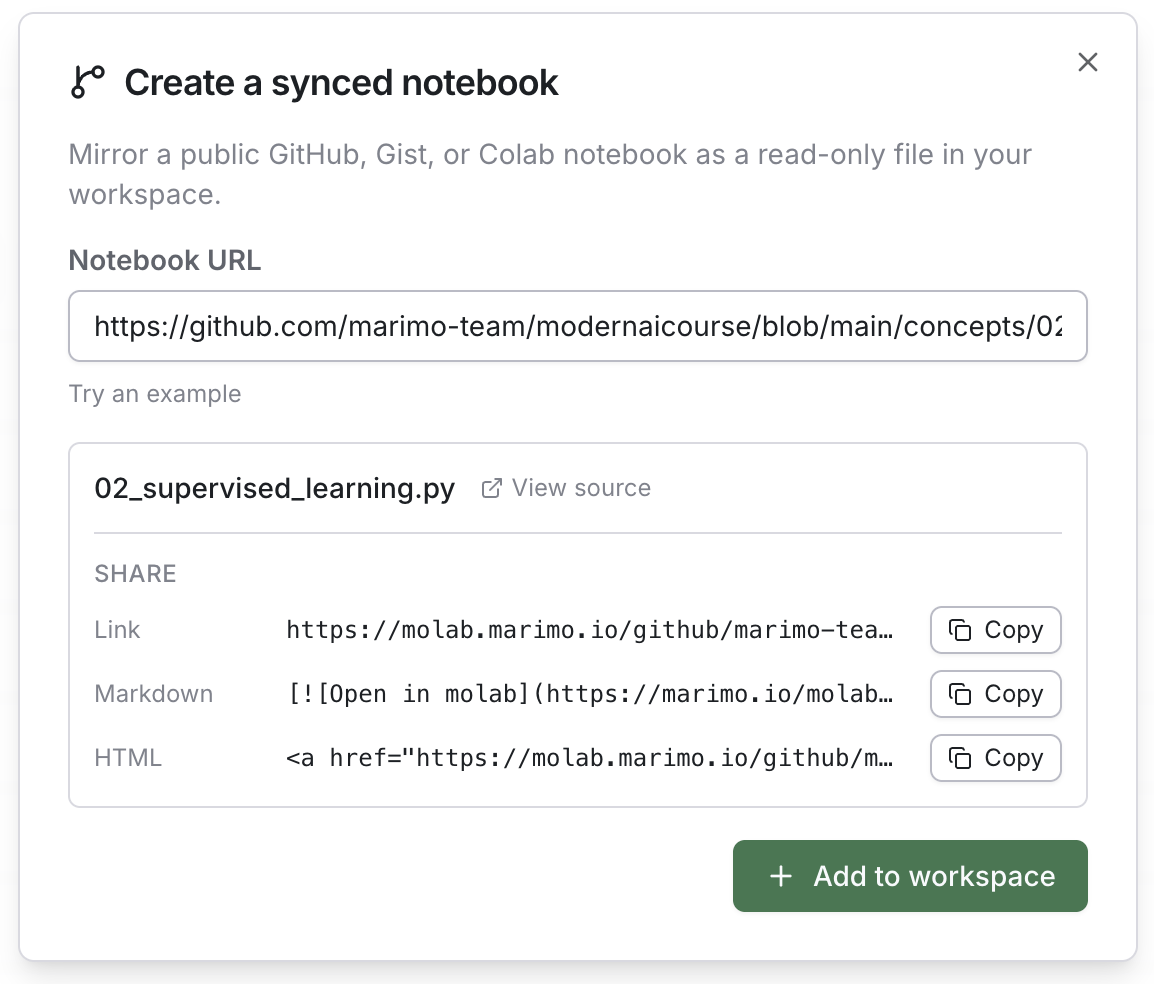Click the a href HTML snippet text
This screenshot has height=984, width=1154.
pyautogui.click(x=590, y=758)
